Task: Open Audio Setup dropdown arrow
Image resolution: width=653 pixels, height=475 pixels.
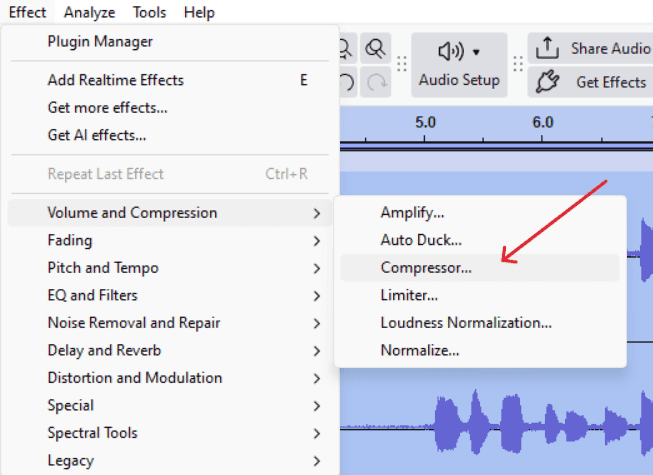Action: (x=476, y=52)
